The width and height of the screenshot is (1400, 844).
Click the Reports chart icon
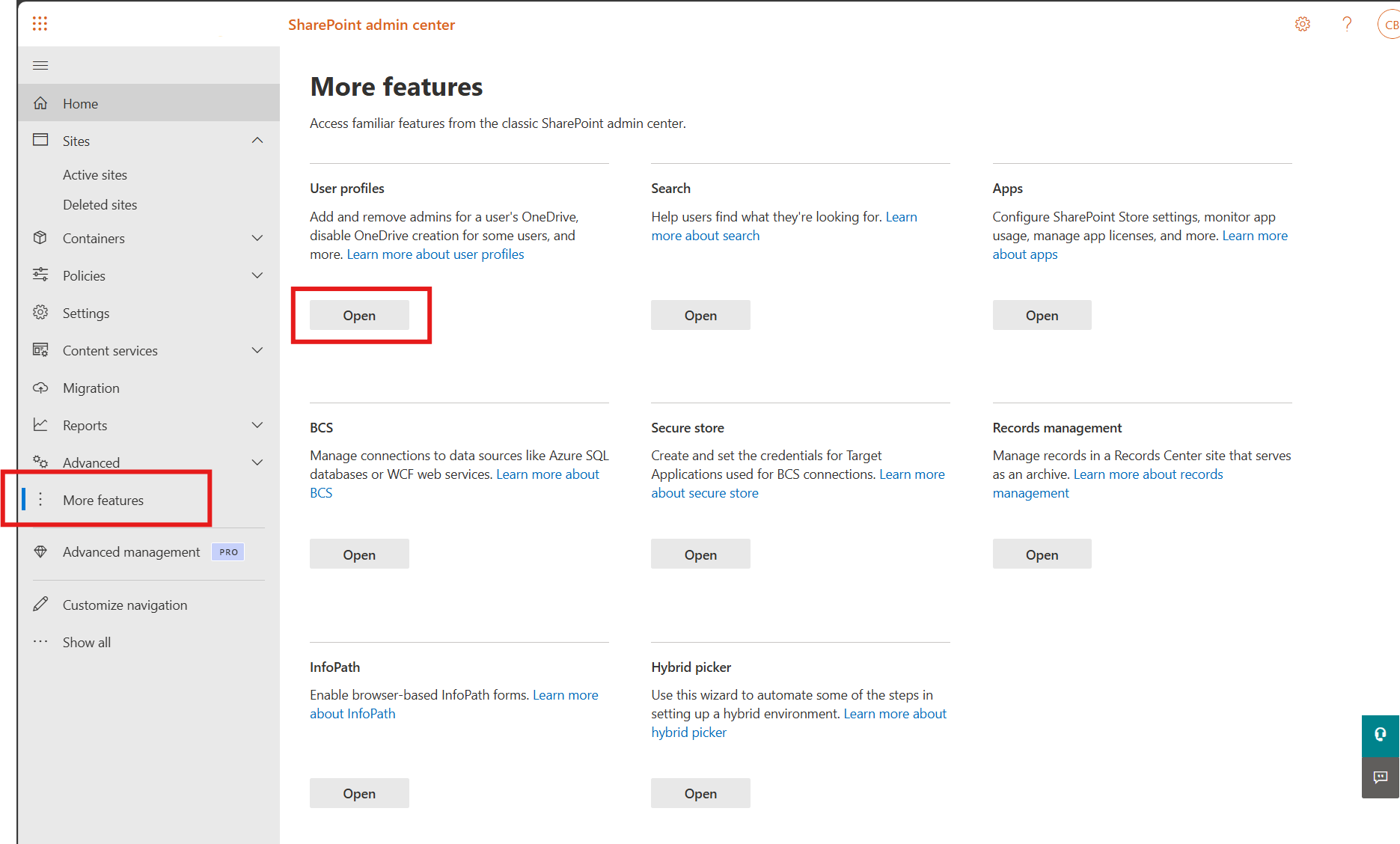40,425
